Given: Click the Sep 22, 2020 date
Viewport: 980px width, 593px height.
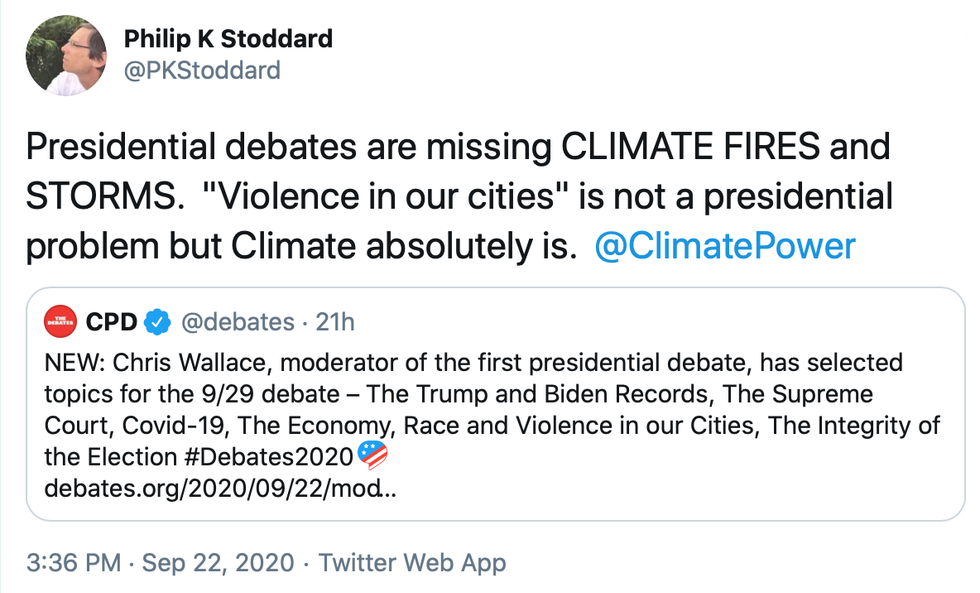Looking at the screenshot, I should click(x=218, y=563).
